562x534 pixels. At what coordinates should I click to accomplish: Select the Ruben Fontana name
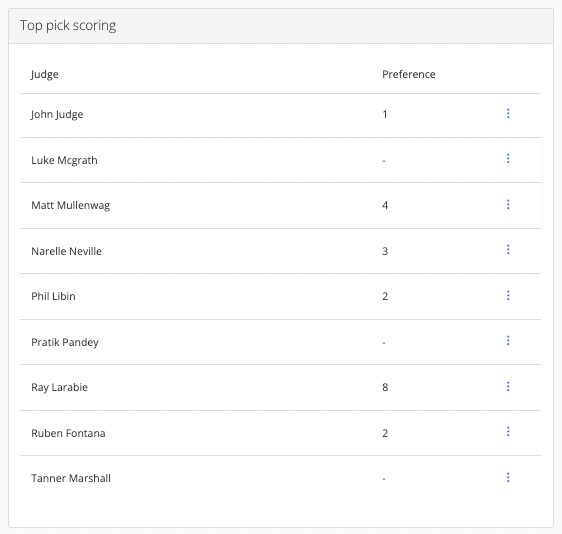pos(68,433)
